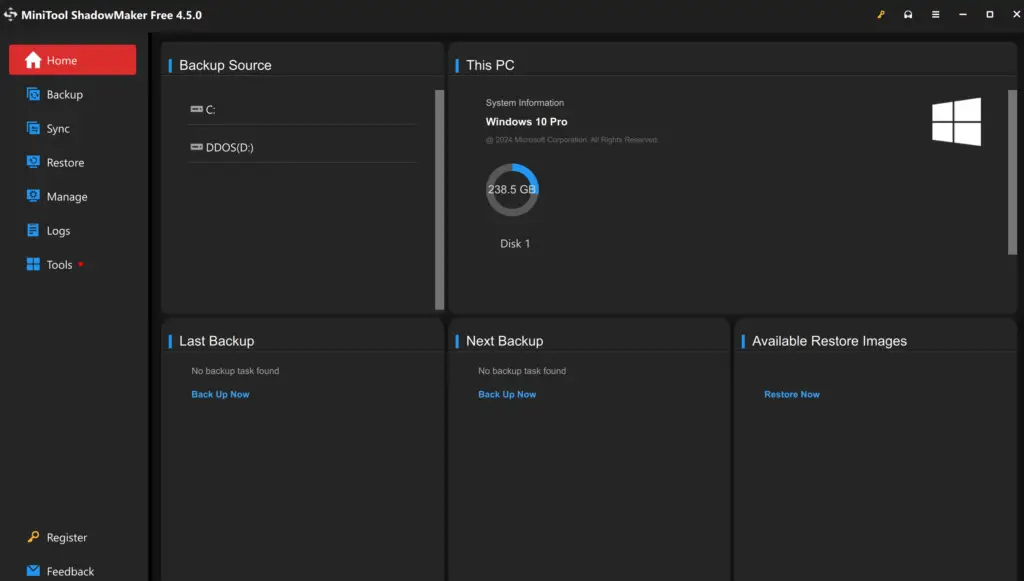Click the Tools grid icon

tap(33, 265)
